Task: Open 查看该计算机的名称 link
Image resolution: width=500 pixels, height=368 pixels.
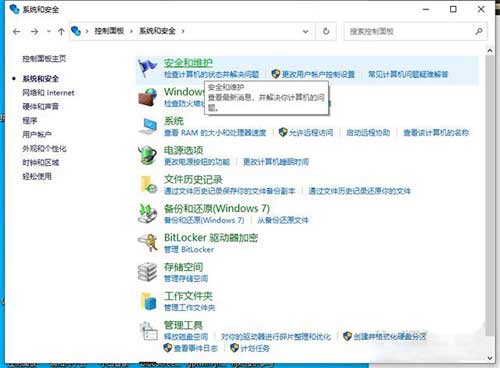Action: point(436,132)
